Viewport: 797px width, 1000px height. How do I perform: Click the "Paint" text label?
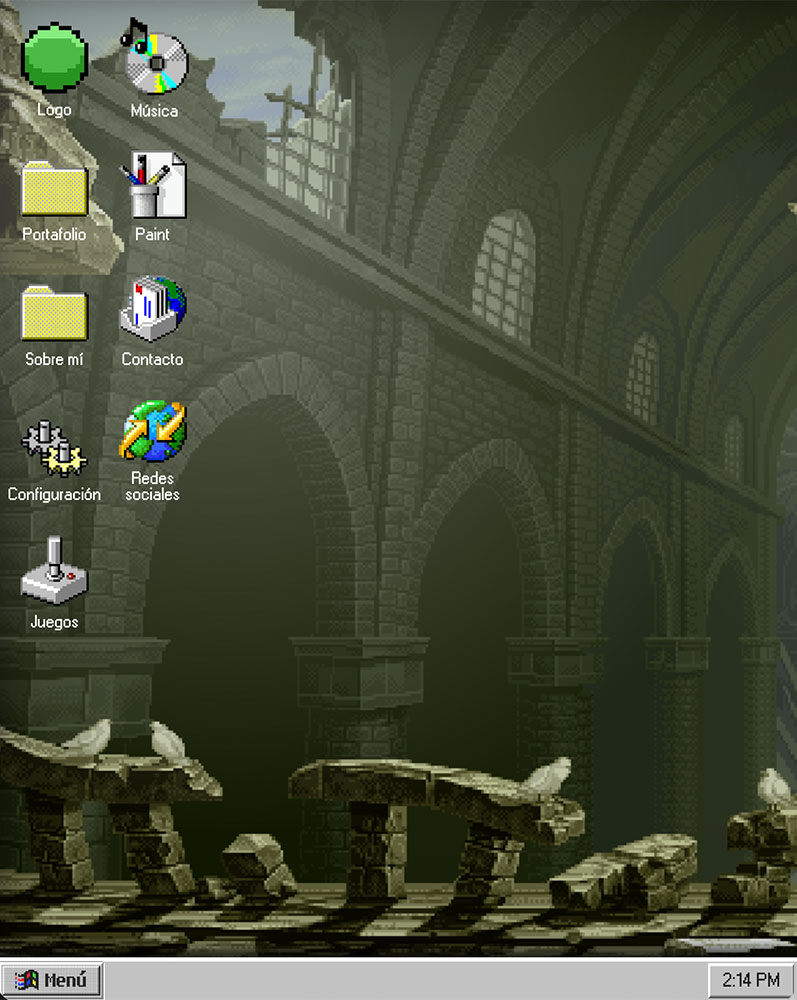pos(153,235)
